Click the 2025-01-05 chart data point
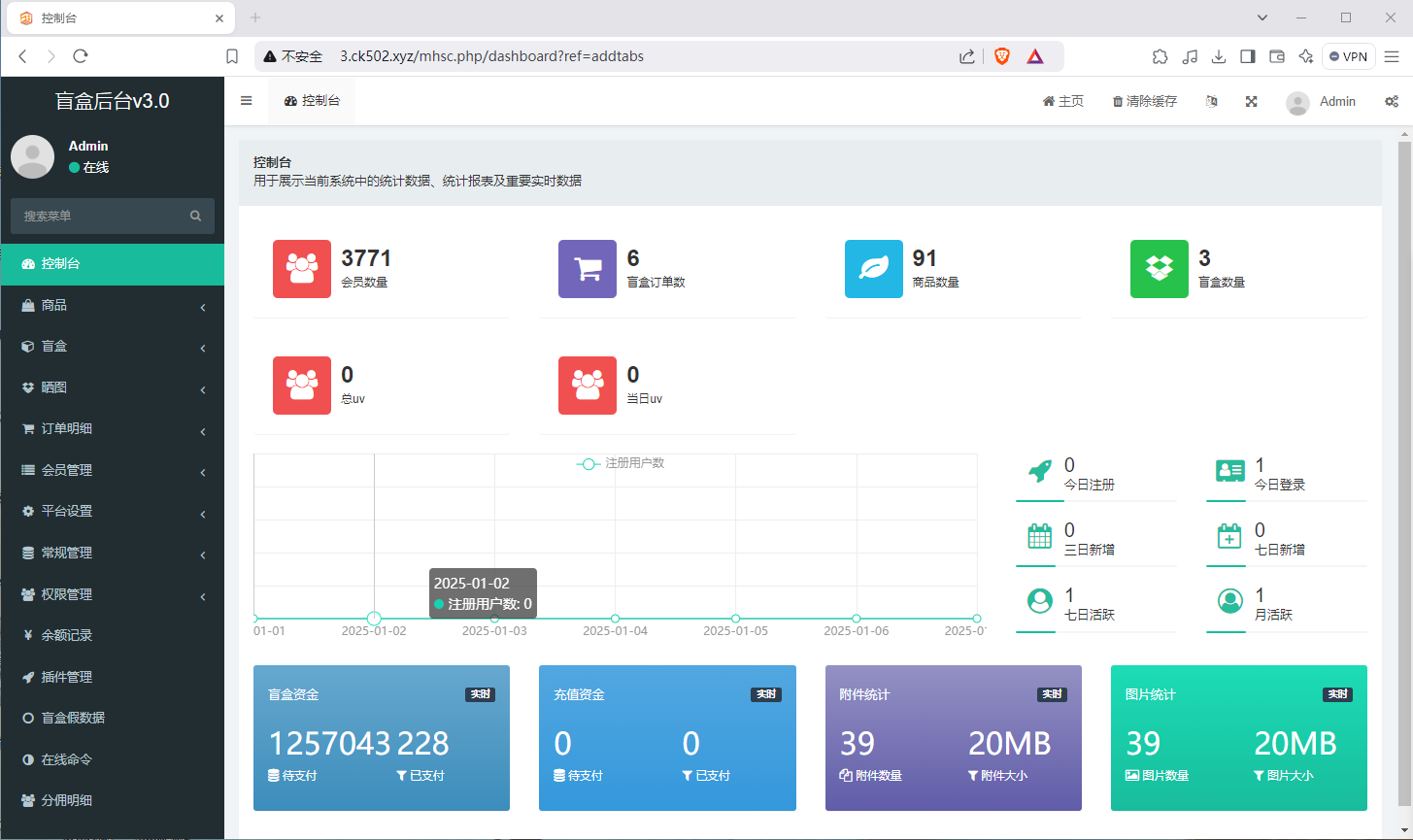The height and width of the screenshot is (840, 1413). point(736,619)
